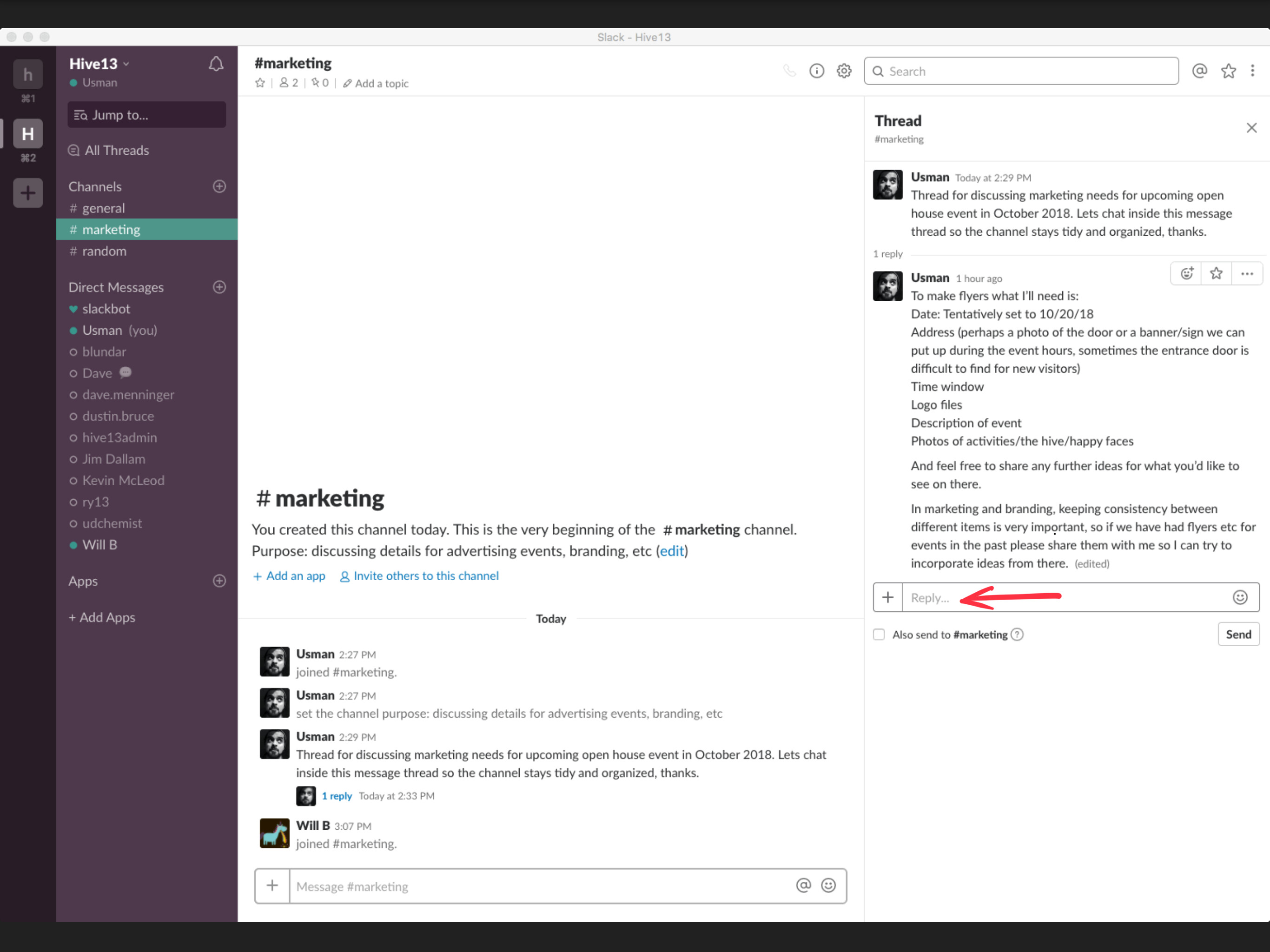
Task: Start new direct message plus icon
Action: (219, 286)
